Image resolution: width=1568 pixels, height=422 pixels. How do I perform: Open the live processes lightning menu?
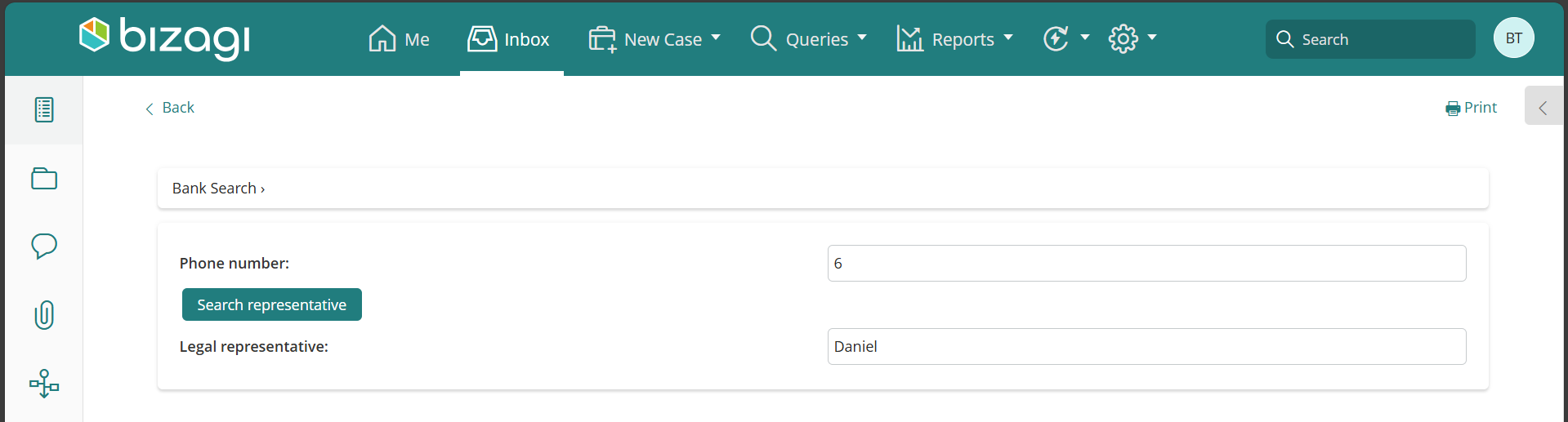tap(1065, 38)
